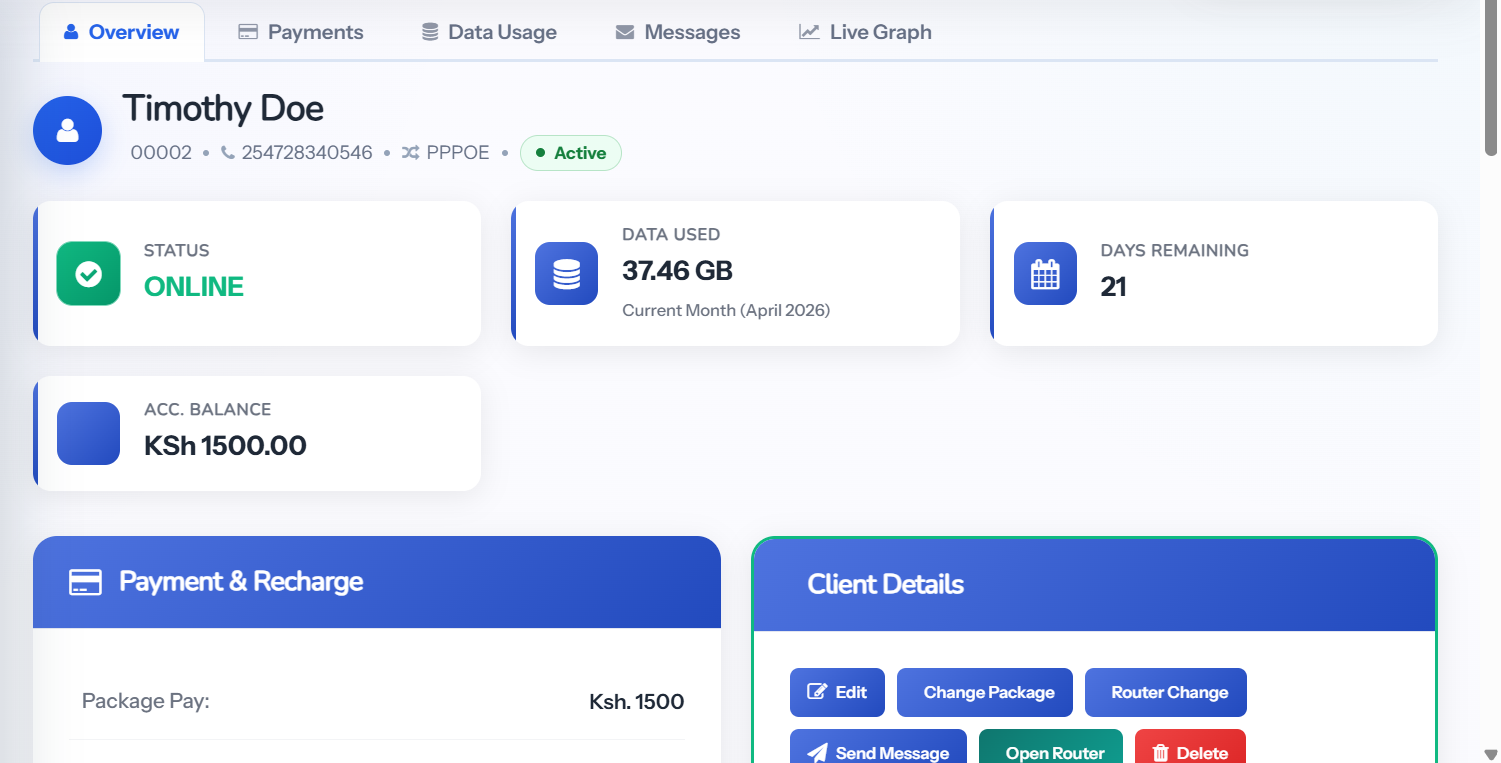
Task: Click the Change Package button
Action: click(985, 692)
